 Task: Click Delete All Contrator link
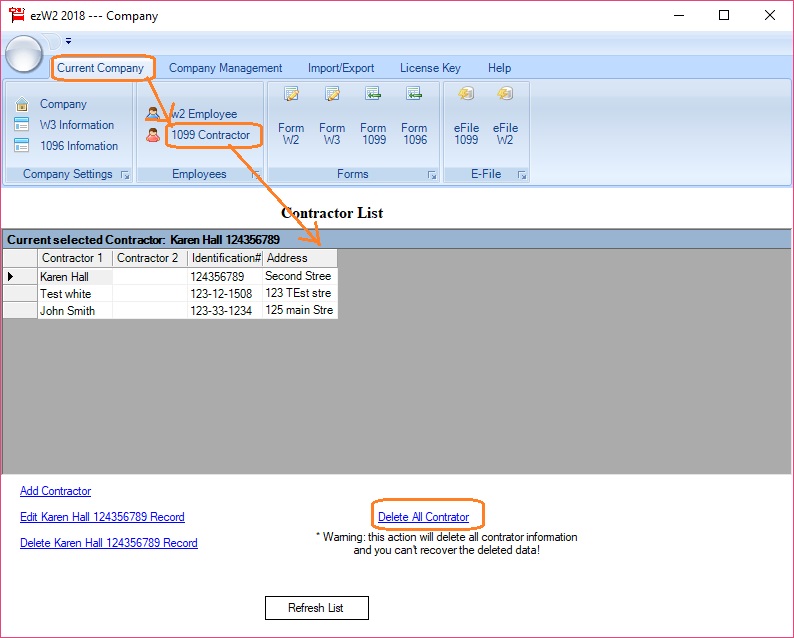[x=423, y=517]
